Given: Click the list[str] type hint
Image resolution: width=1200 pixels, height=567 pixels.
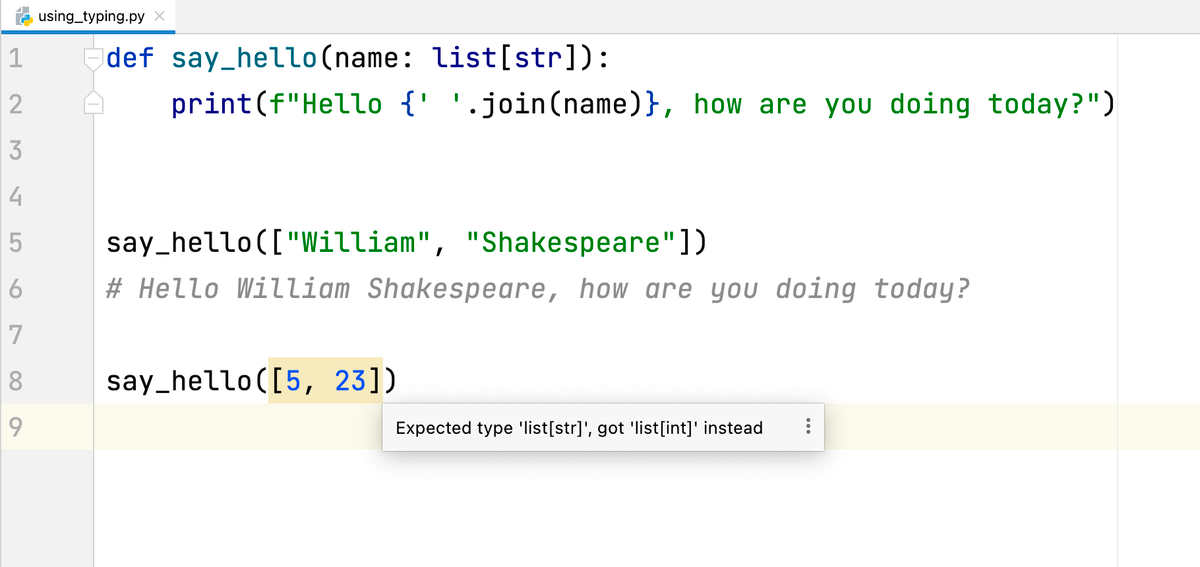Looking at the screenshot, I should click(x=506, y=58).
